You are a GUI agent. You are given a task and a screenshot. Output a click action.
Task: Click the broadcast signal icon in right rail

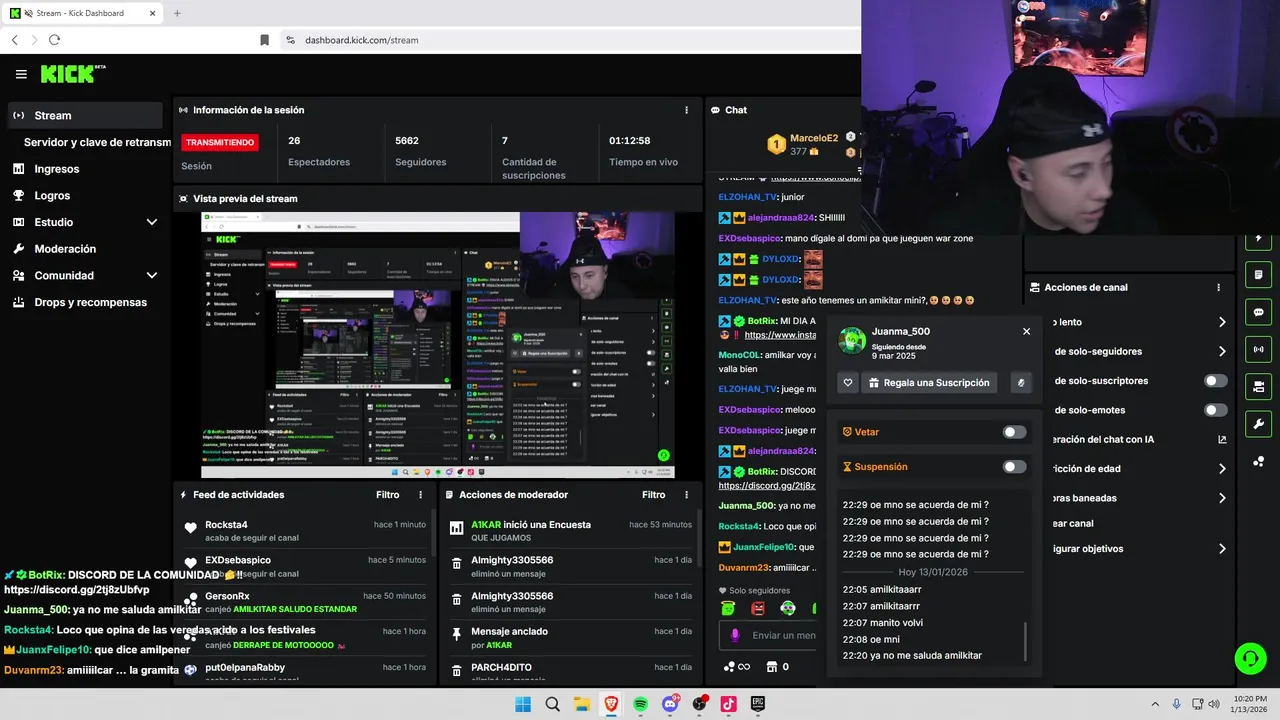click(x=1258, y=349)
